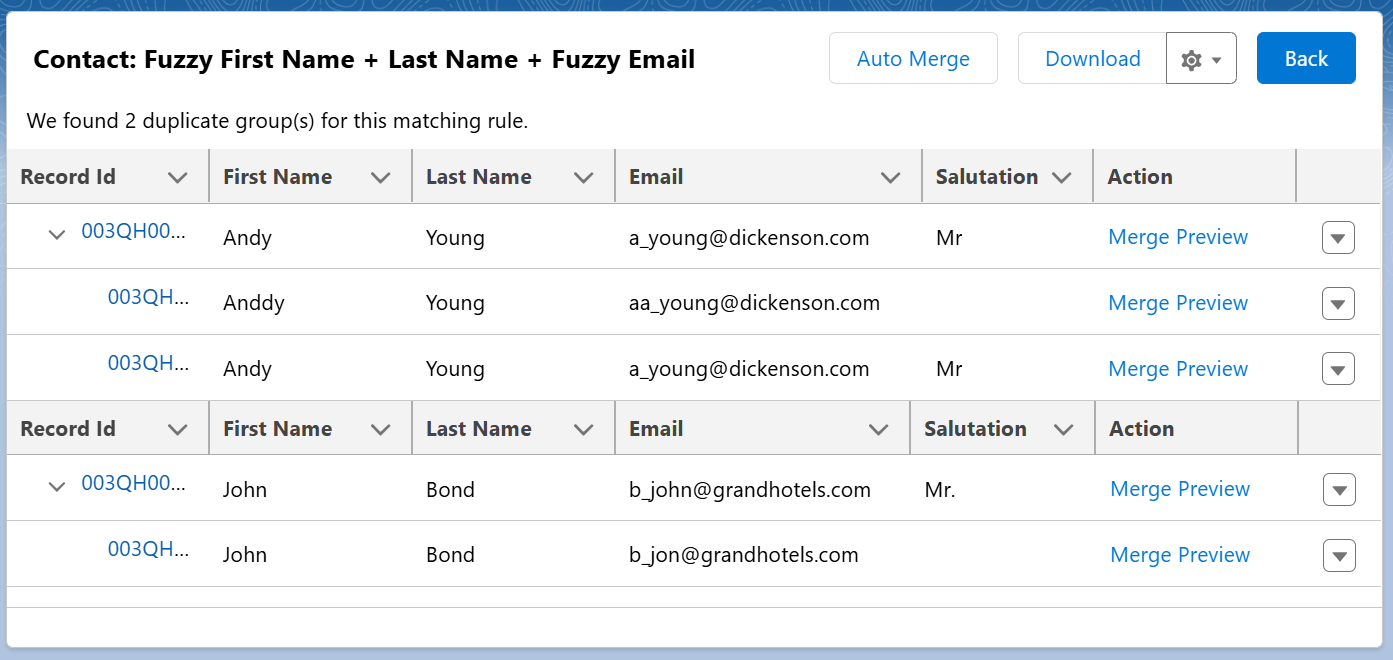The width and height of the screenshot is (1393, 660).
Task: Open Salutation column menu in first table
Action: 1062,177
